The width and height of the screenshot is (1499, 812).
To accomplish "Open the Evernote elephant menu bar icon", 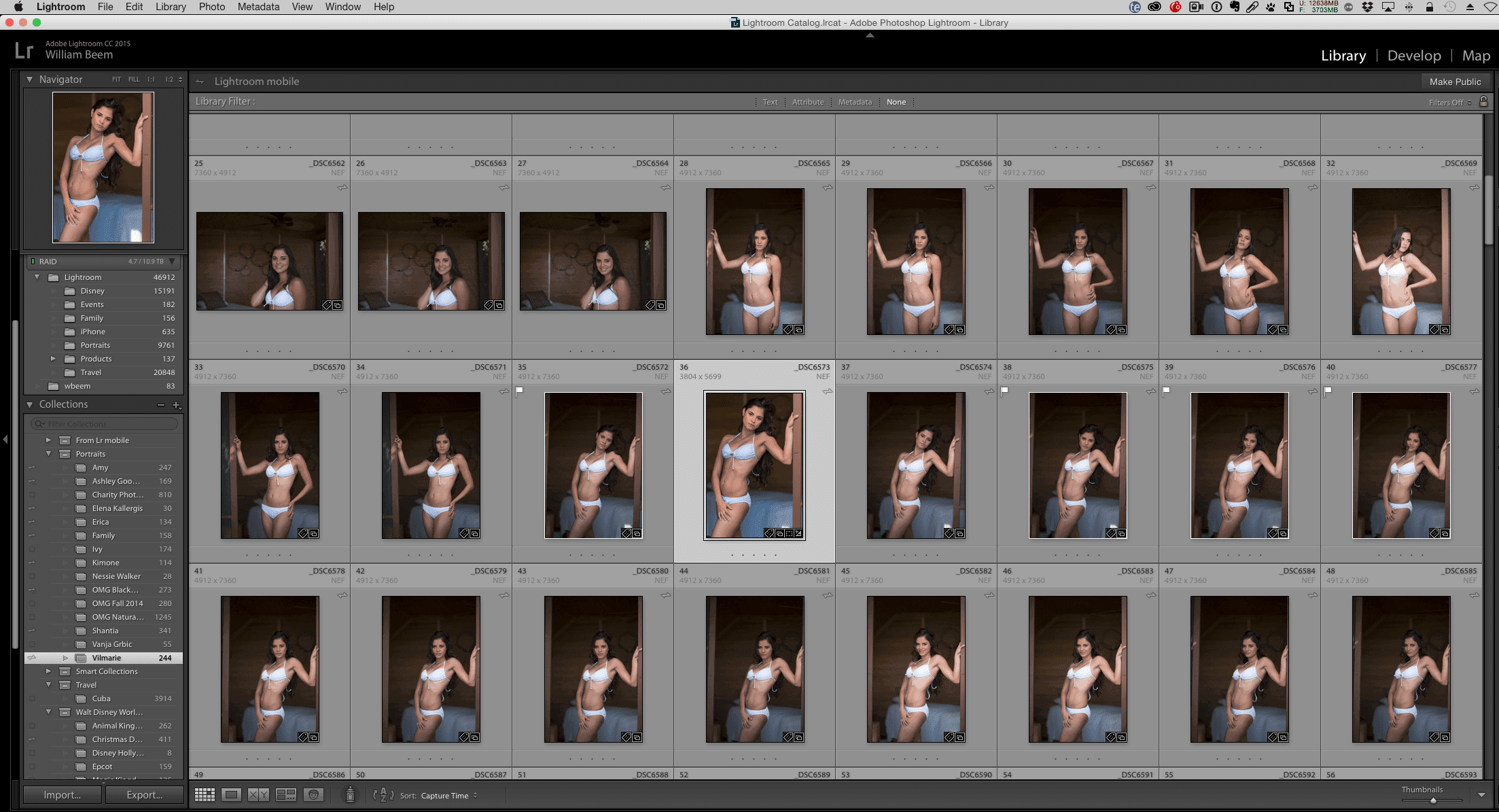I will pos(1235,7).
